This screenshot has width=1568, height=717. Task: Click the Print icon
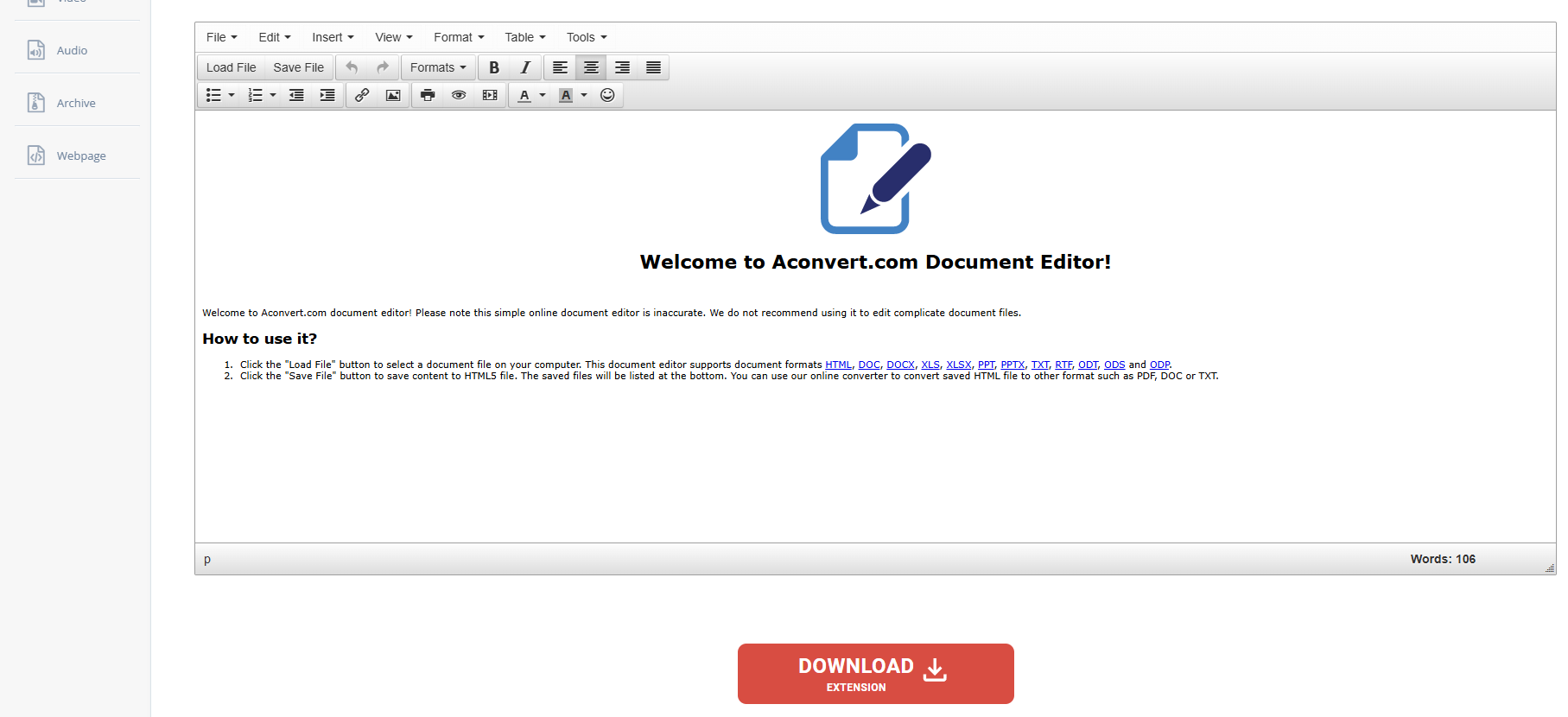[x=428, y=95]
